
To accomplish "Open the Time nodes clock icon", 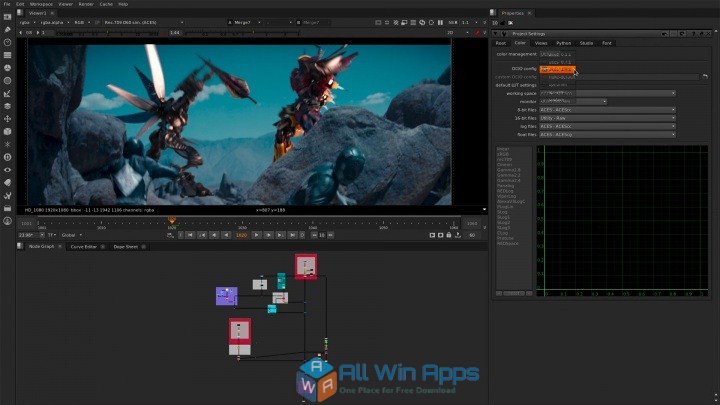I will [7, 42].
